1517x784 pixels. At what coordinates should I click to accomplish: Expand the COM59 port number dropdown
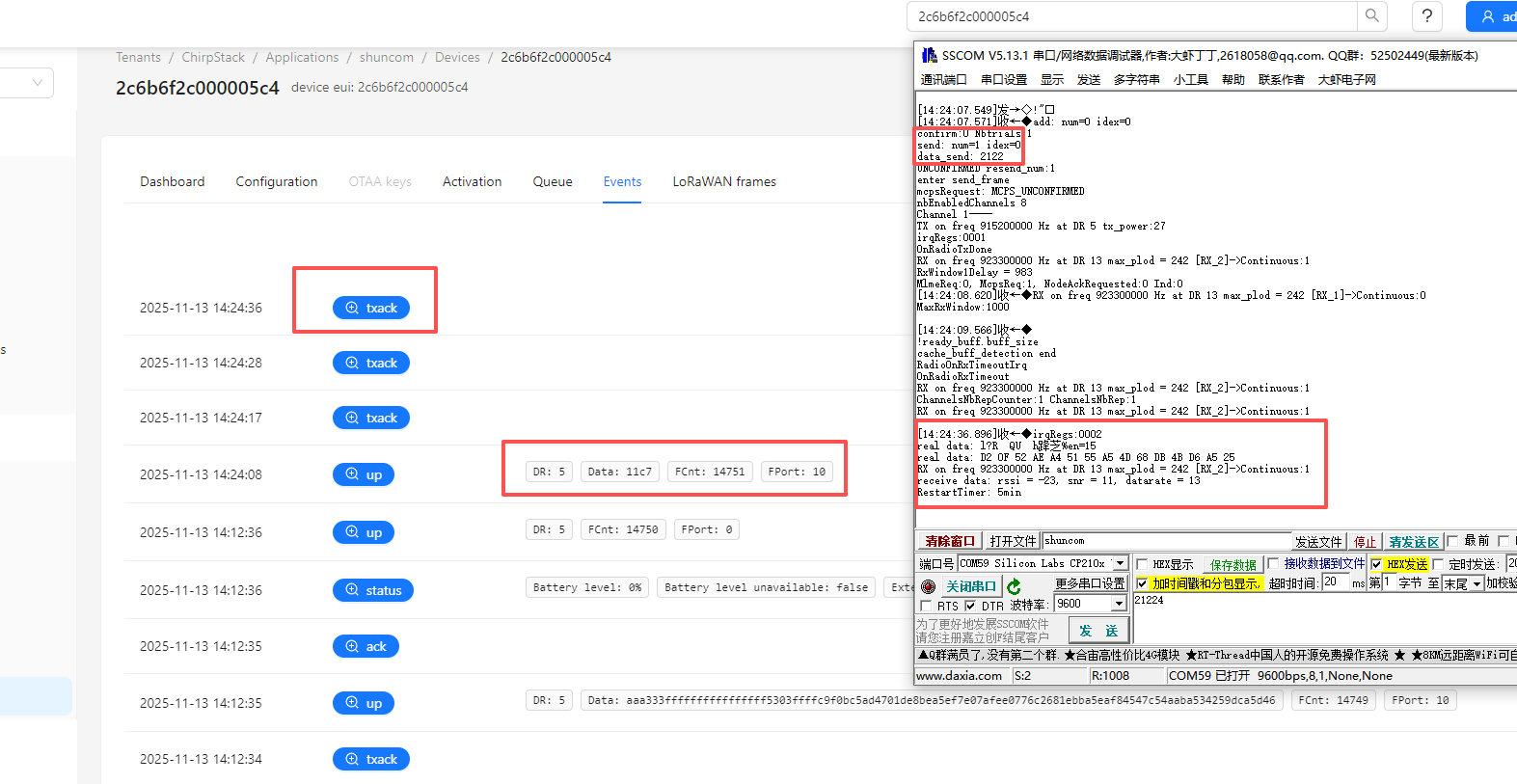click(x=1120, y=563)
